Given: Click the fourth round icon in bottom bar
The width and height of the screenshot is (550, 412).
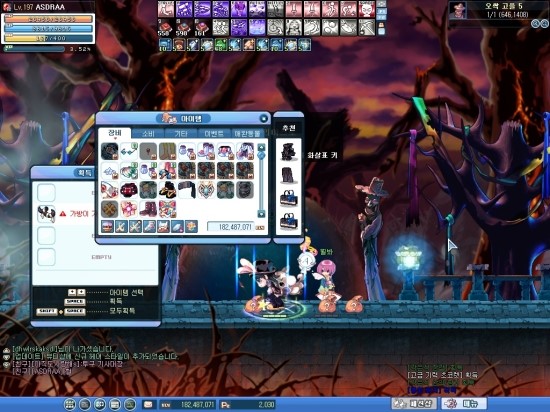Looking at the screenshot, I should (115, 405).
